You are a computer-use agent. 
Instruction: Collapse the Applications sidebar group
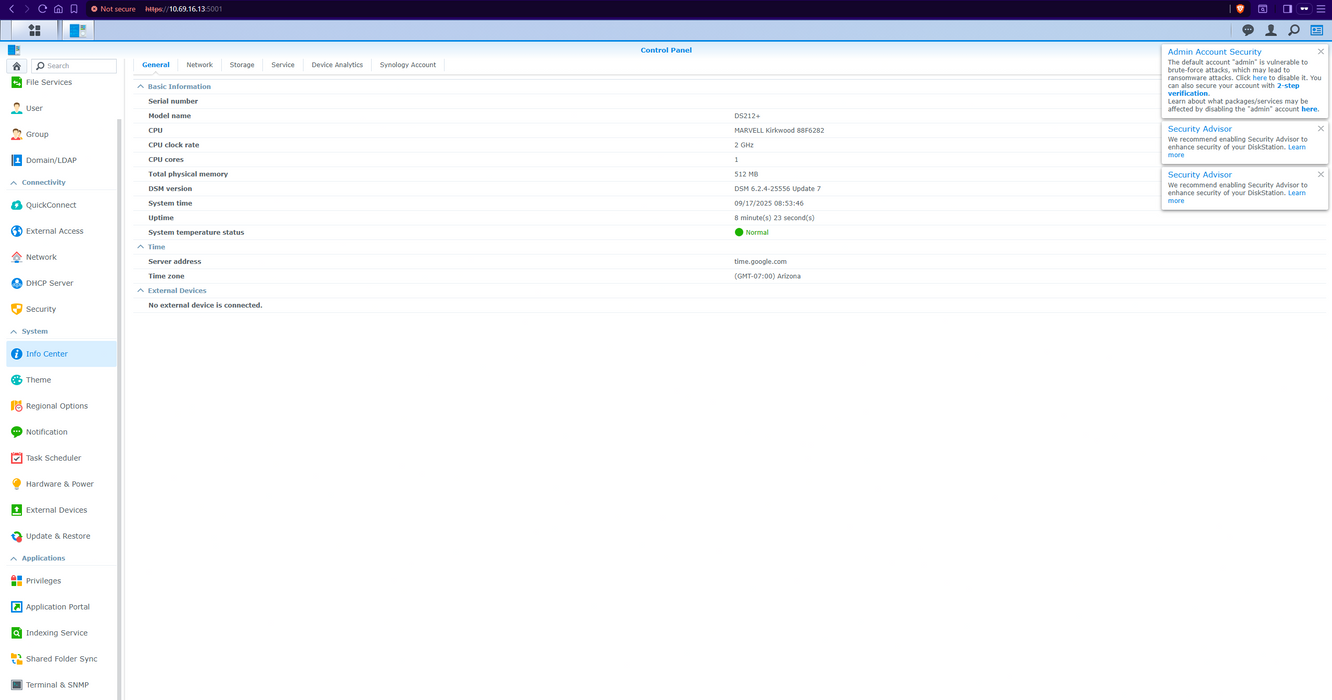[14, 558]
